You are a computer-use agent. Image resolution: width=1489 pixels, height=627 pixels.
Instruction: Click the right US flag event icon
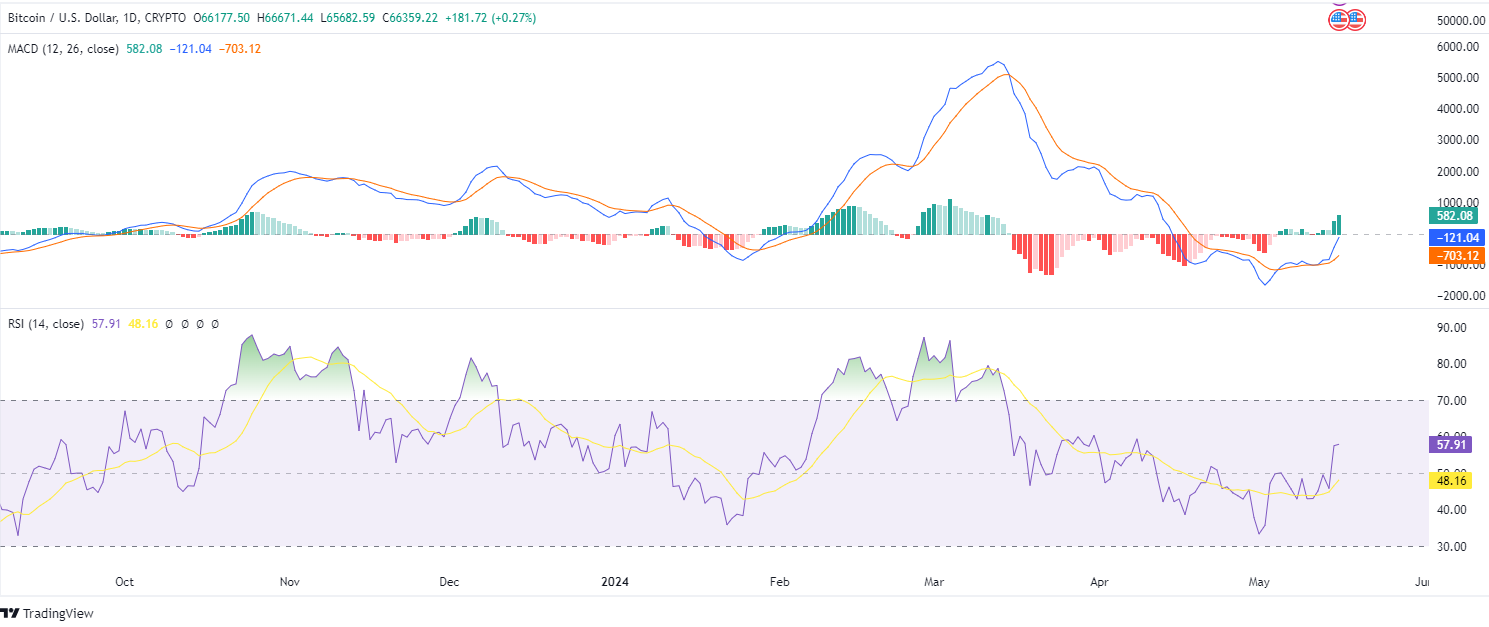click(x=1355, y=20)
